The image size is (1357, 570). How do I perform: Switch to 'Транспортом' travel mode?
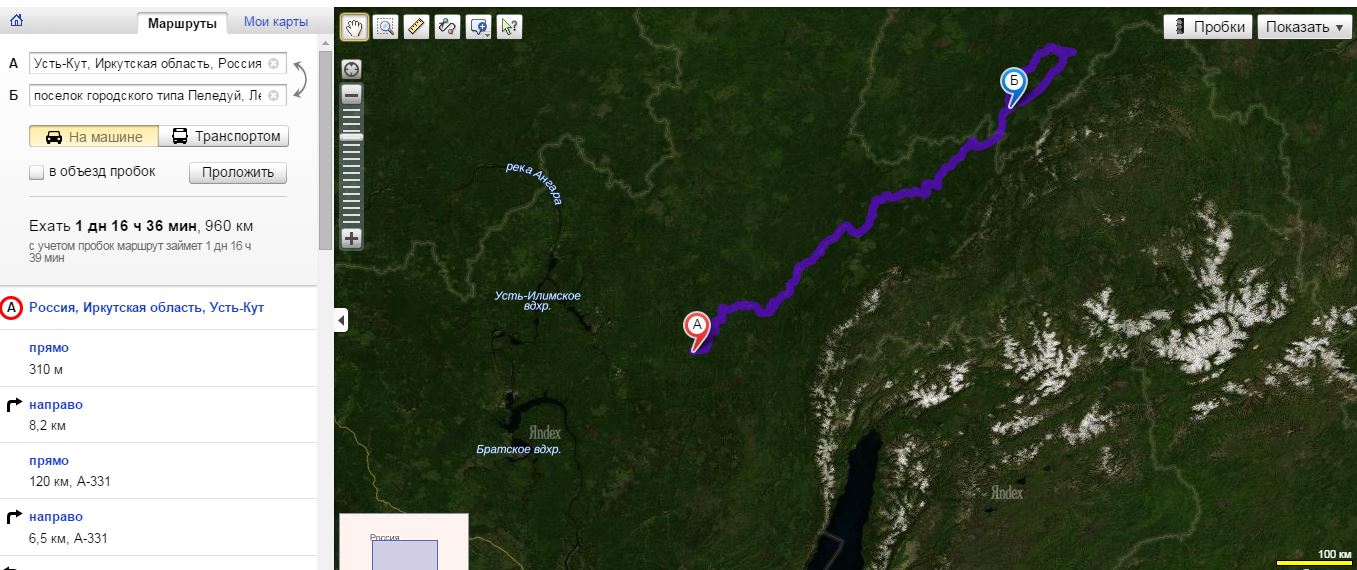coord(224,137)
